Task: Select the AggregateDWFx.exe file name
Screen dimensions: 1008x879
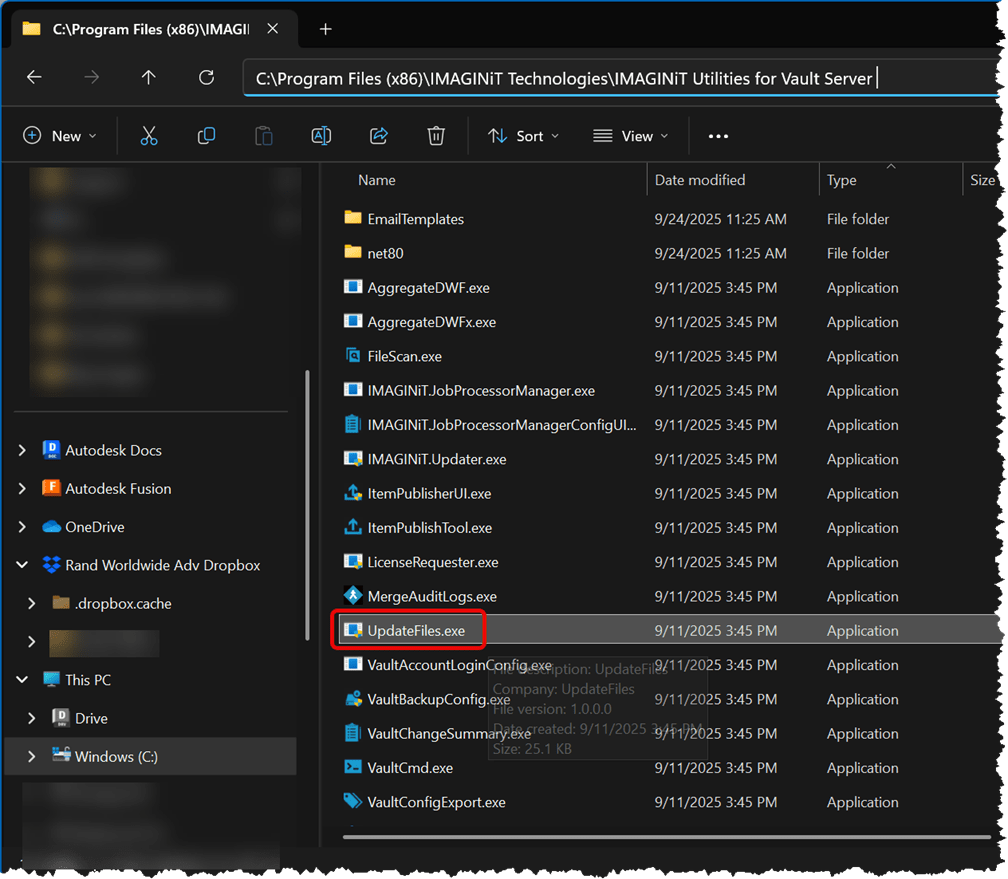Action: tap(431, 322)
